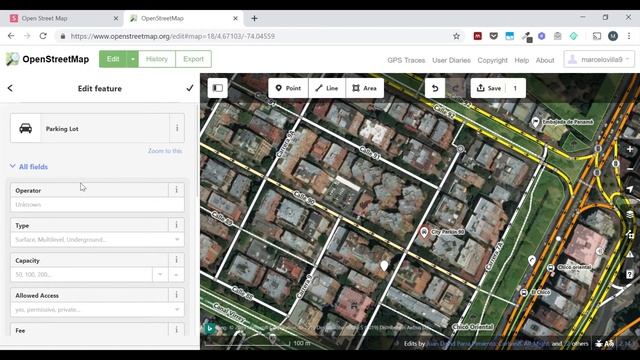This screenshot has width=640, height=360.
Task: Toggle the sidebar panel in map toolbar
Action: tap(218, 88)
